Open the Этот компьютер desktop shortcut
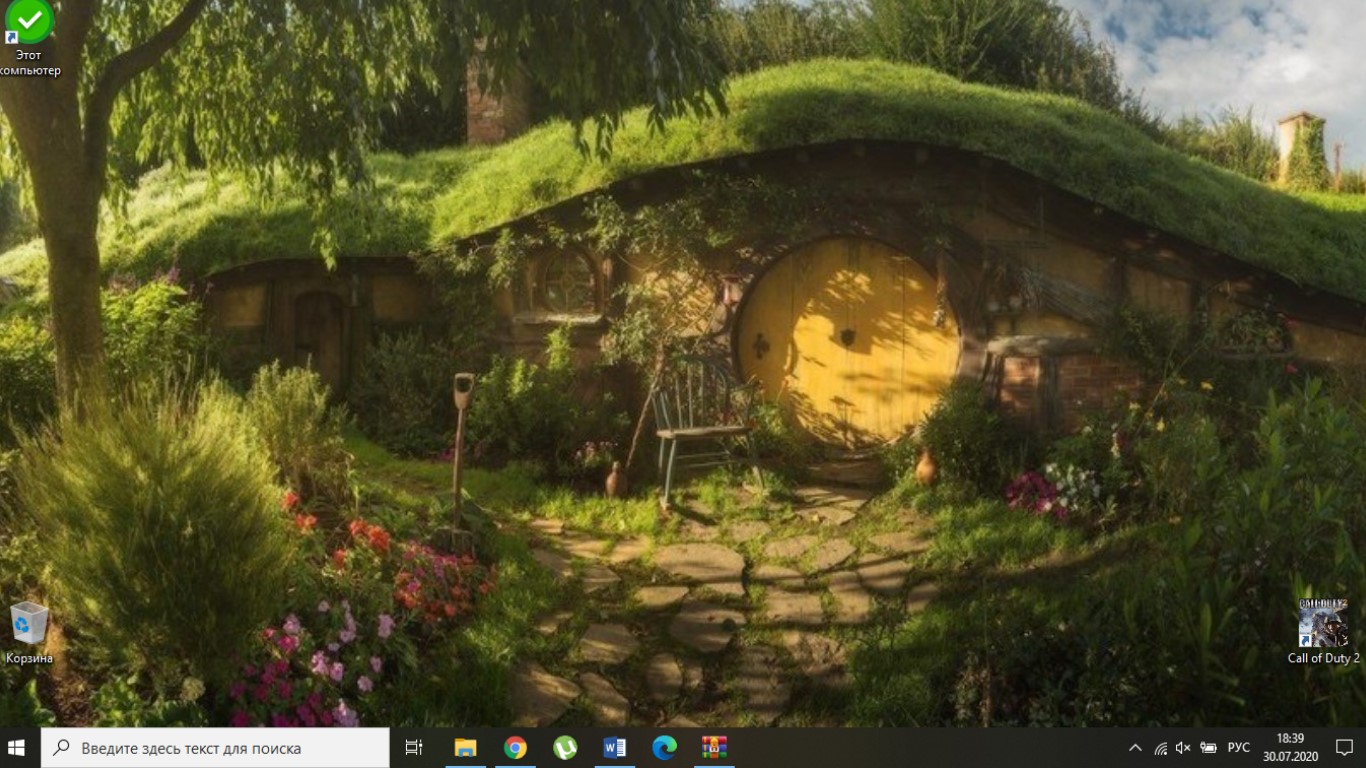The height and width of the screenshot is (768, 1366). (29, 38)
